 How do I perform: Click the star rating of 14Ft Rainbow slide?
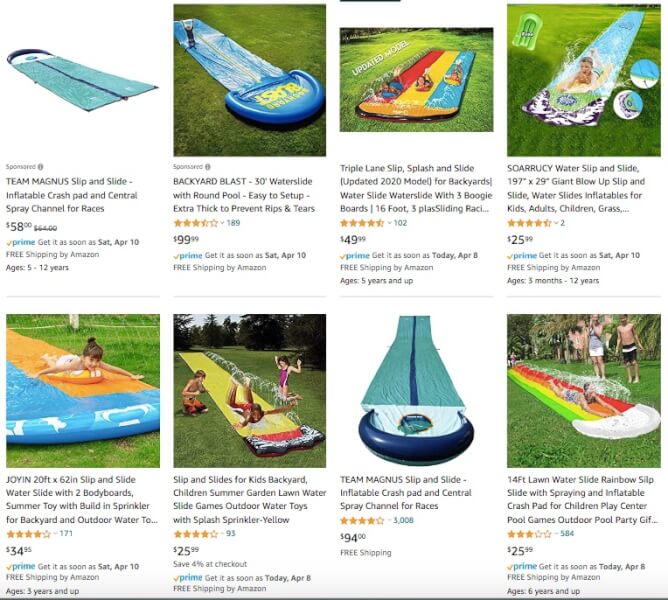(530, 534)
